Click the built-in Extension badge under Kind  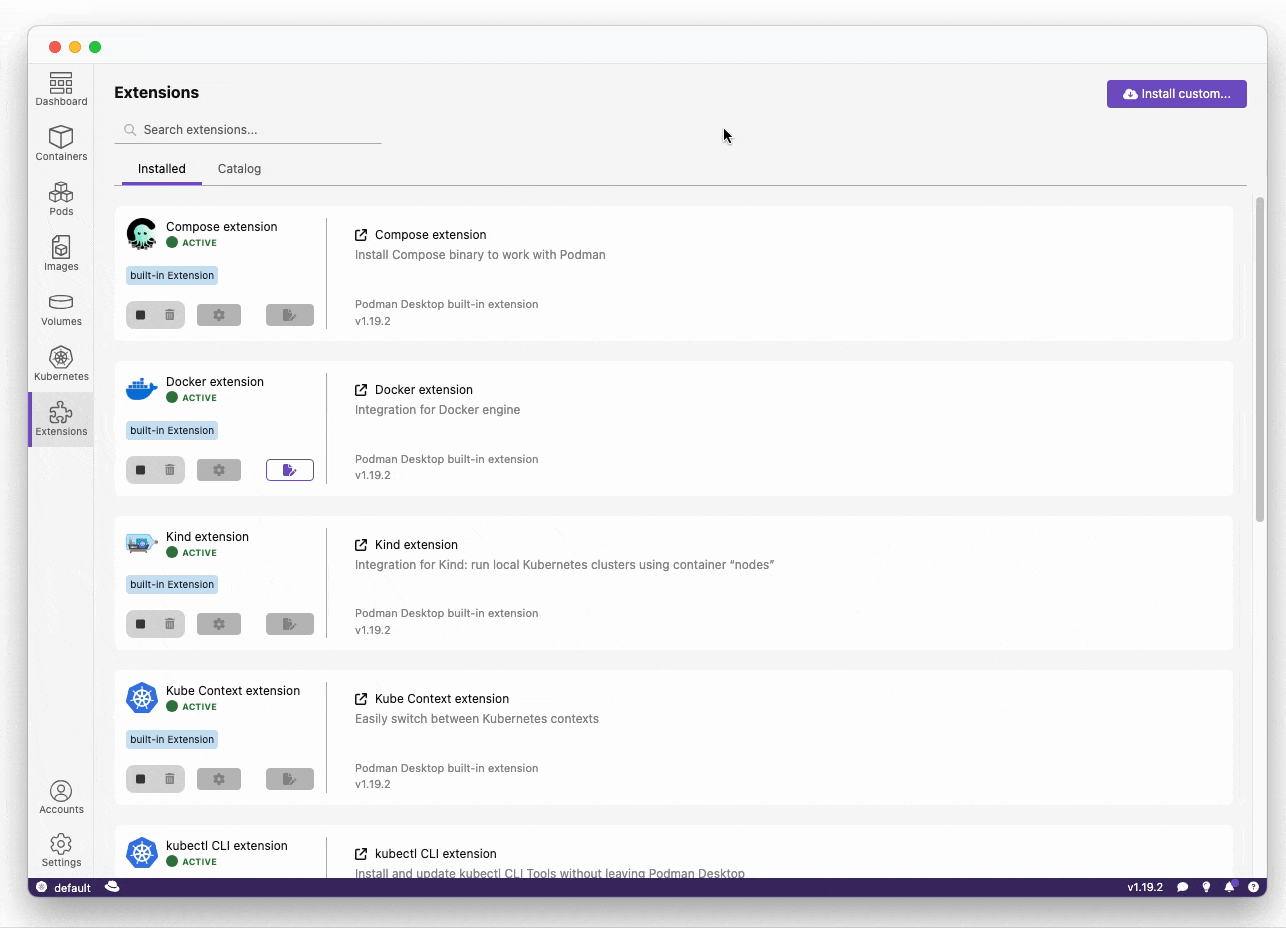click(x=172, y=585)
